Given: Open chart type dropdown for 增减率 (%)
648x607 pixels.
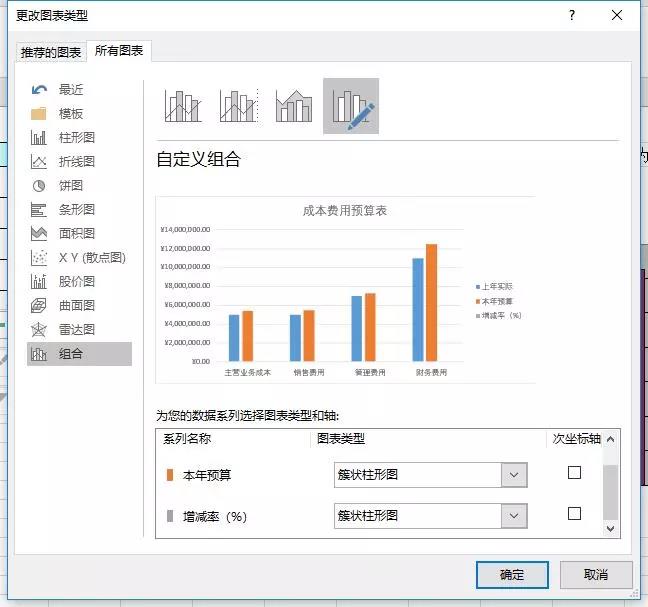Looking at the screenshot, I should [x=514, y=516].
